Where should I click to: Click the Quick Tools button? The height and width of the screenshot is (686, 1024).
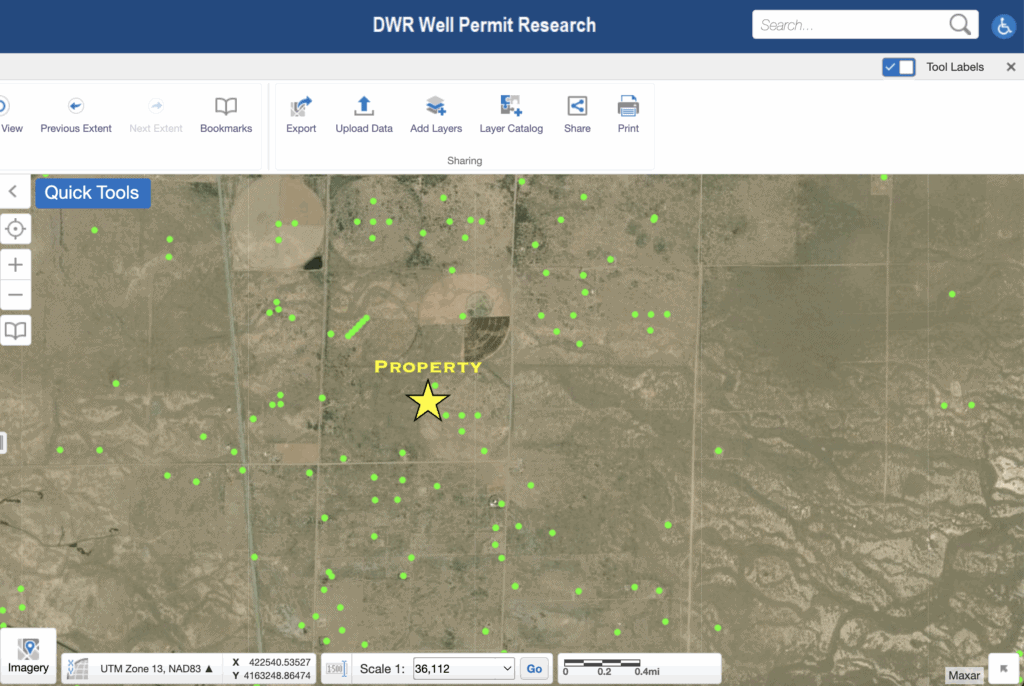pos(92,193)
